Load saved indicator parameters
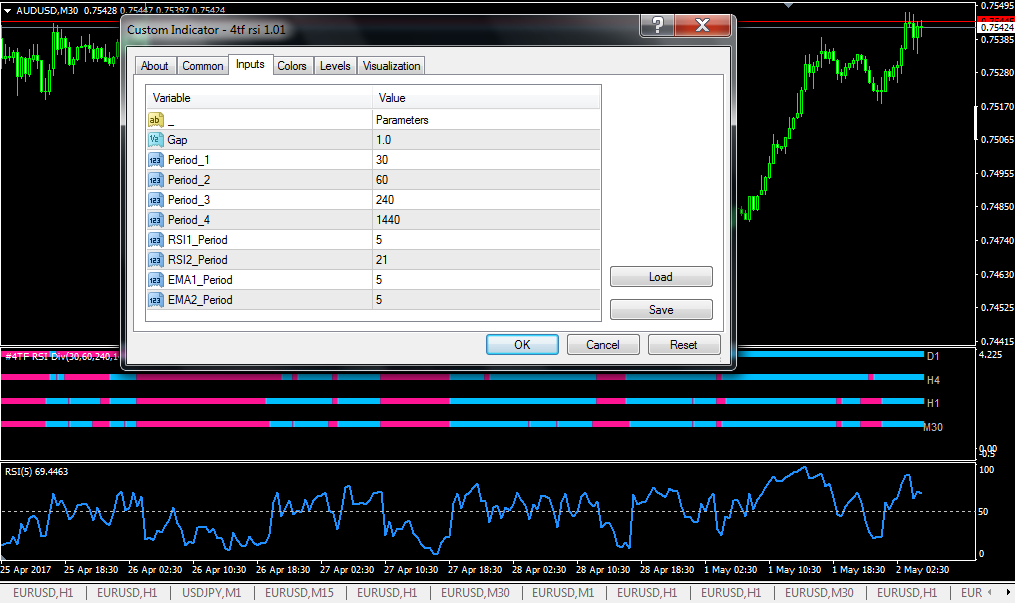Viewport: 1015px width, 604px height. (661, 276)
